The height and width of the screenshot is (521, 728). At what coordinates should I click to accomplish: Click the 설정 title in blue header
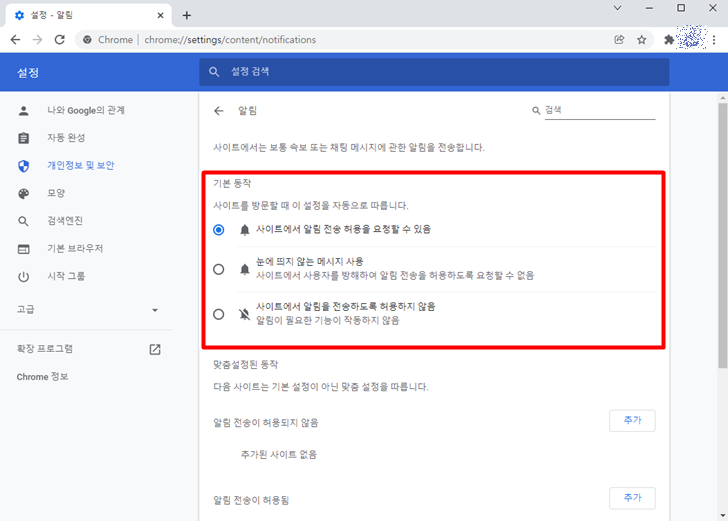pos(28,72)
